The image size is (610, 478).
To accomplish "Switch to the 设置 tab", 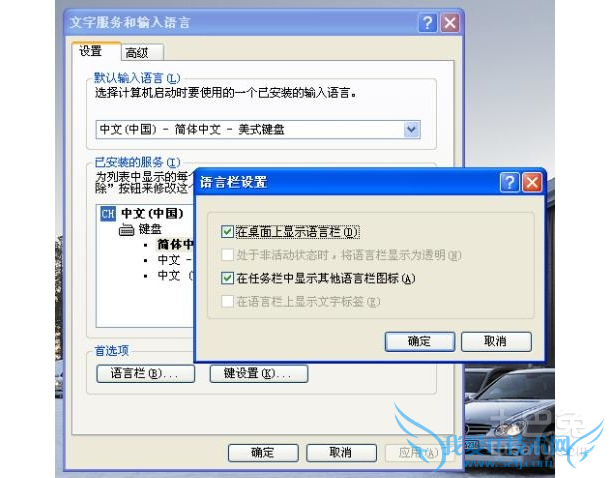I will (96, 51).
